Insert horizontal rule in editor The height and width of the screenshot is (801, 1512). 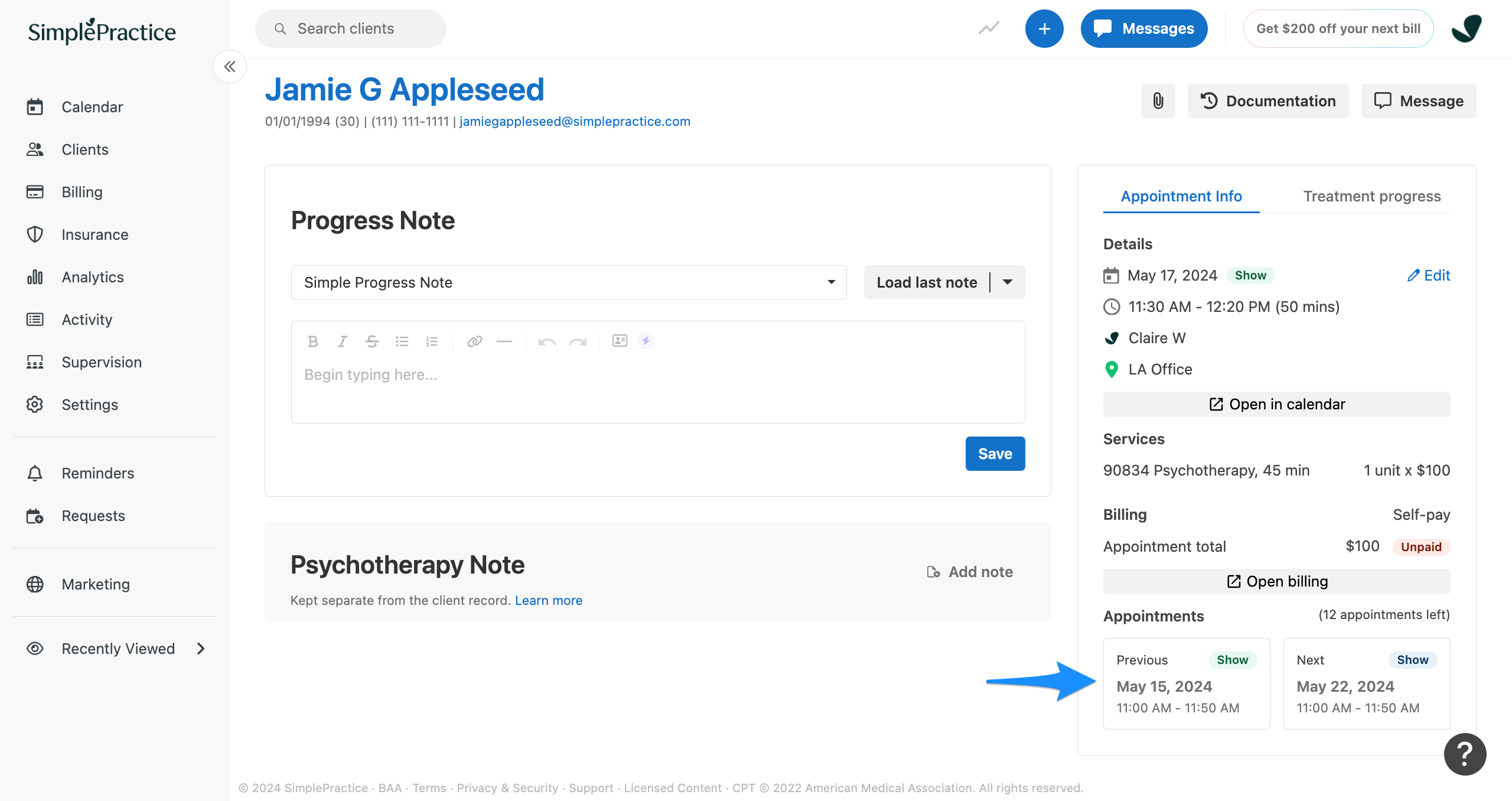[x=504, y=341]
